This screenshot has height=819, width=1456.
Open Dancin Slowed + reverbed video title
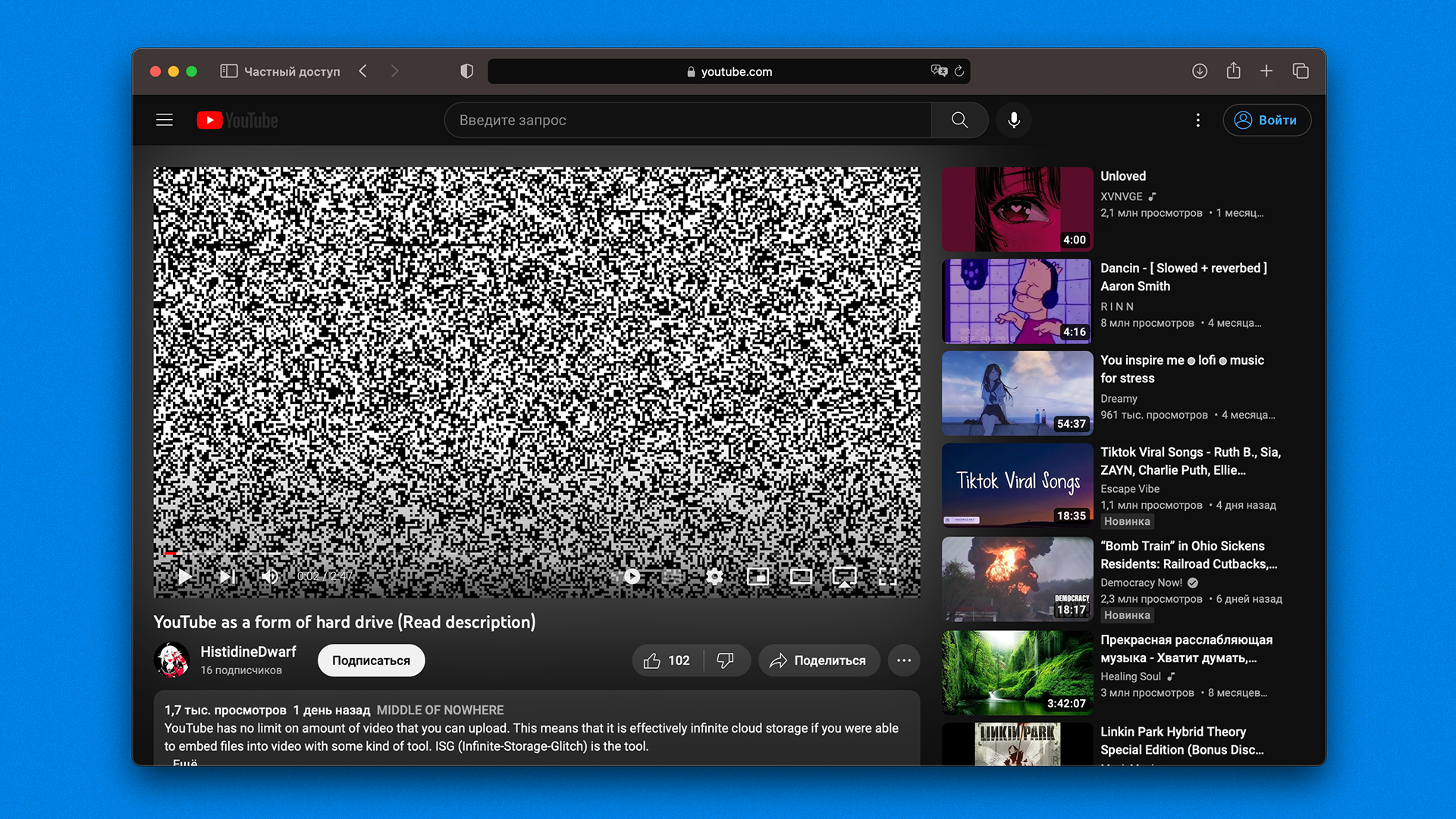1184,277
